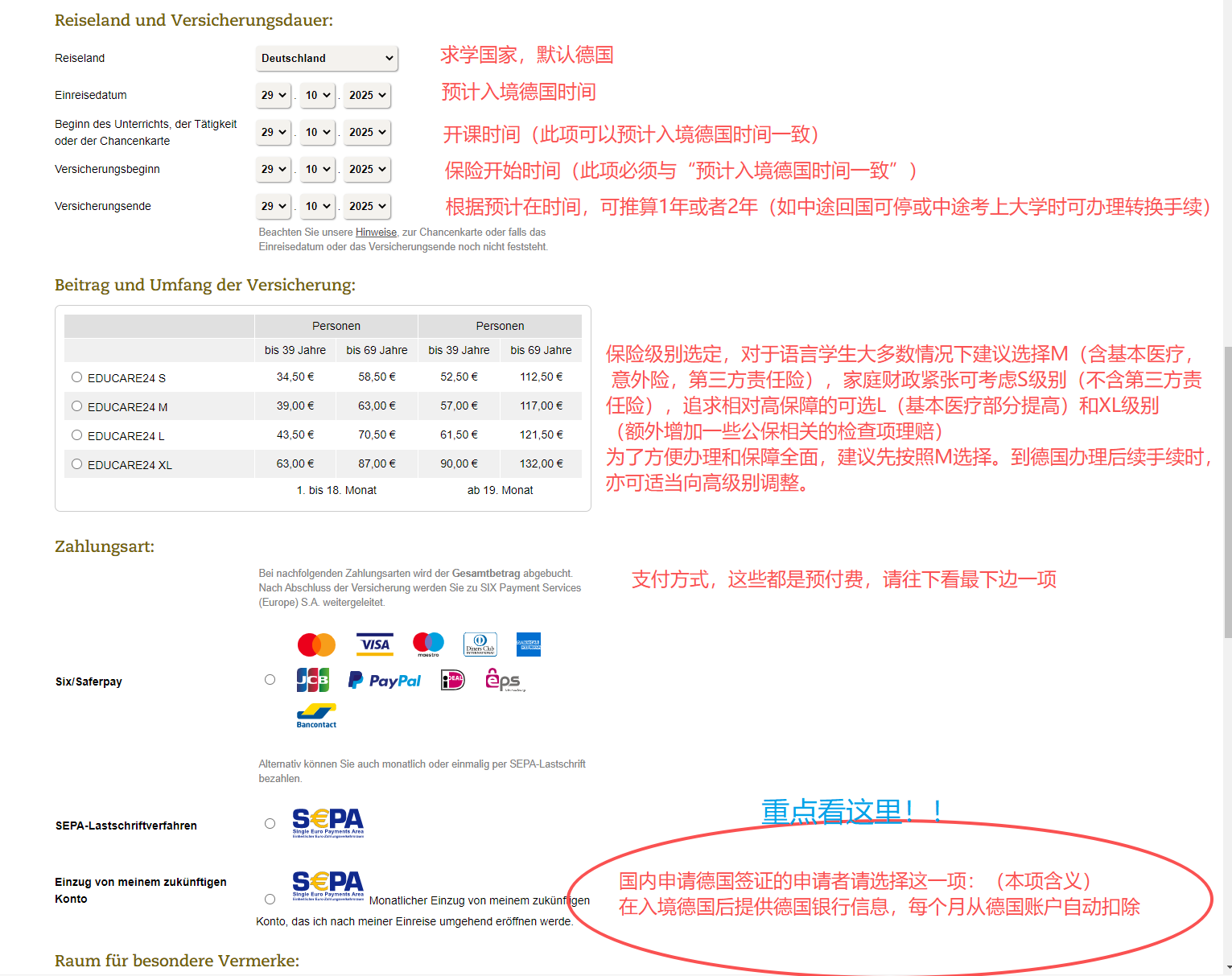Open the Einreisedatum year dropdown
1232x976 pixels.
tap(367, 95)
